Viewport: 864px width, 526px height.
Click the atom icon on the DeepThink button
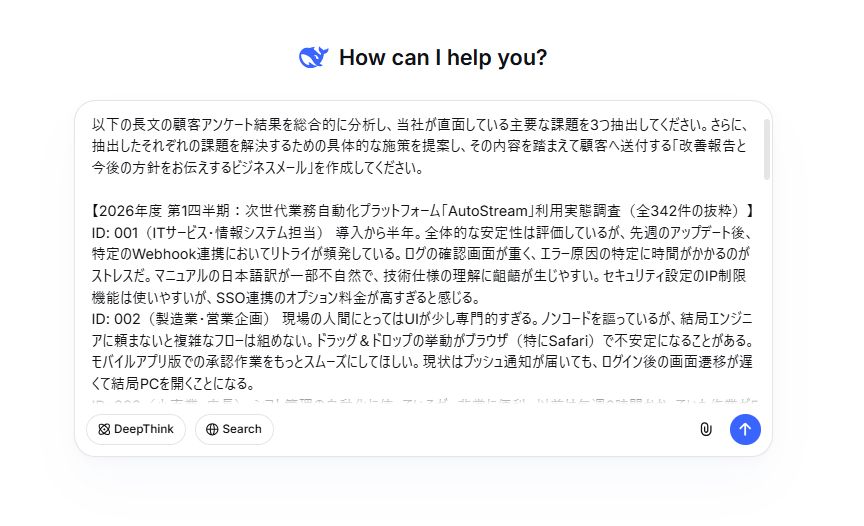coord(104,429)
